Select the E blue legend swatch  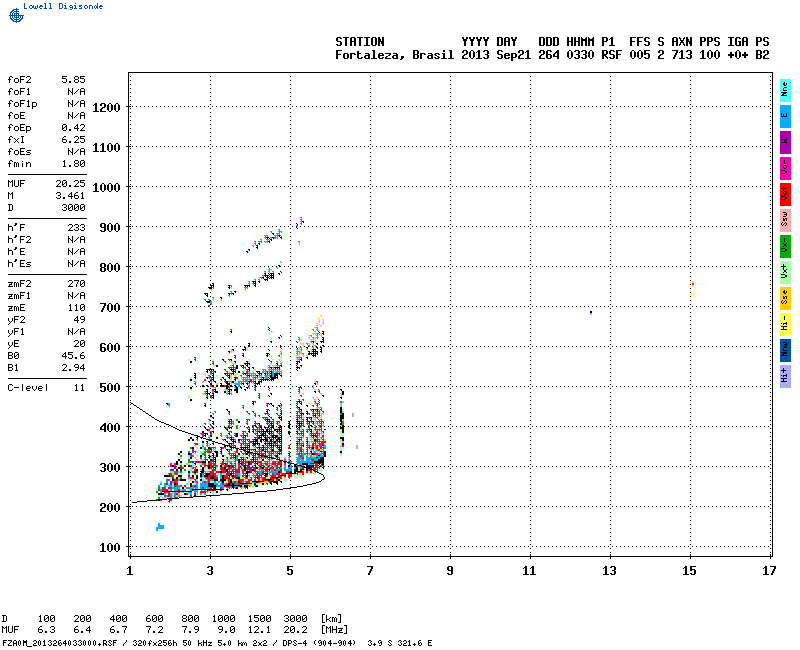[x=785, y=115]
